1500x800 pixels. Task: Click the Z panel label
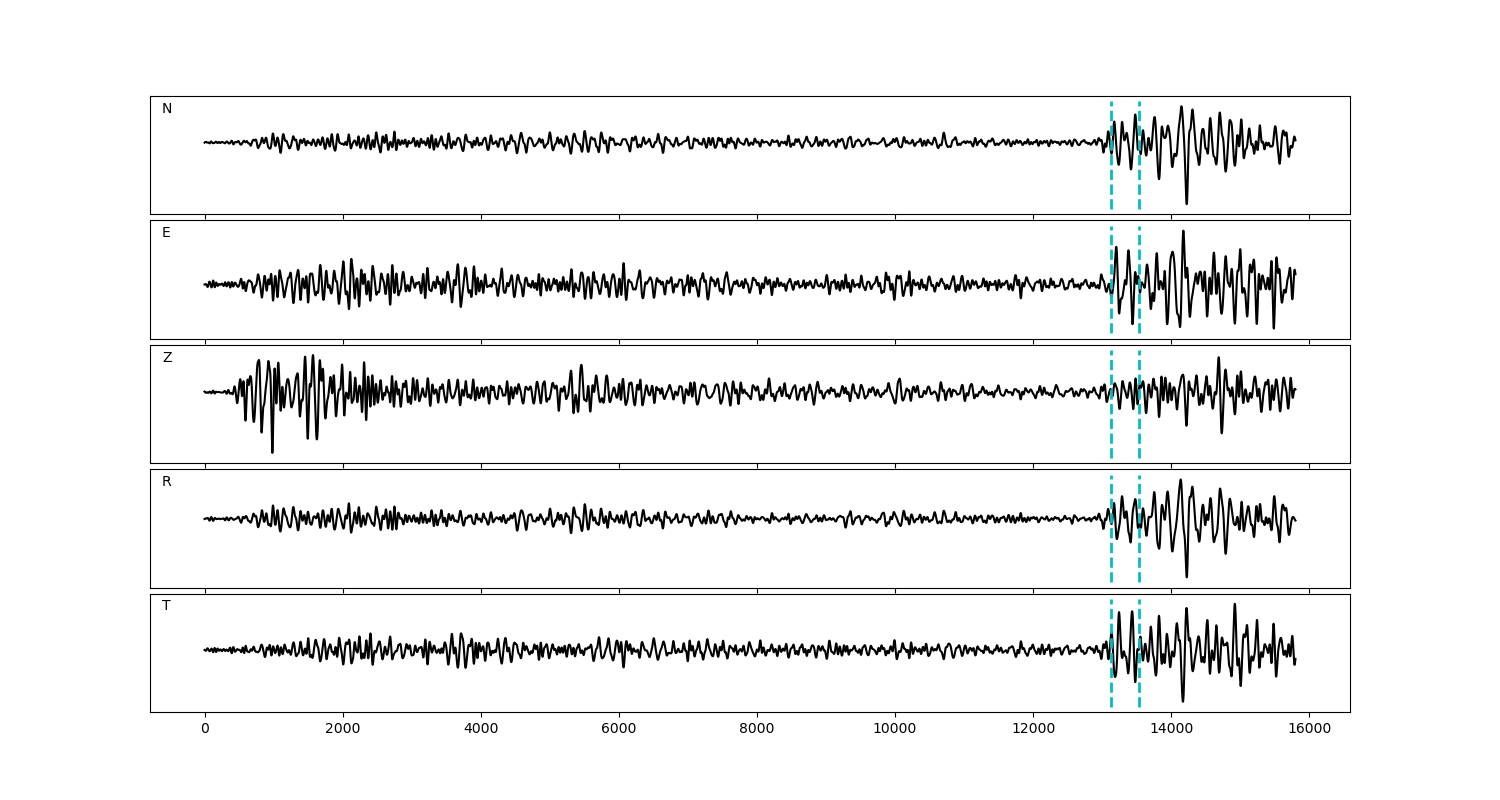click(167, 358)
